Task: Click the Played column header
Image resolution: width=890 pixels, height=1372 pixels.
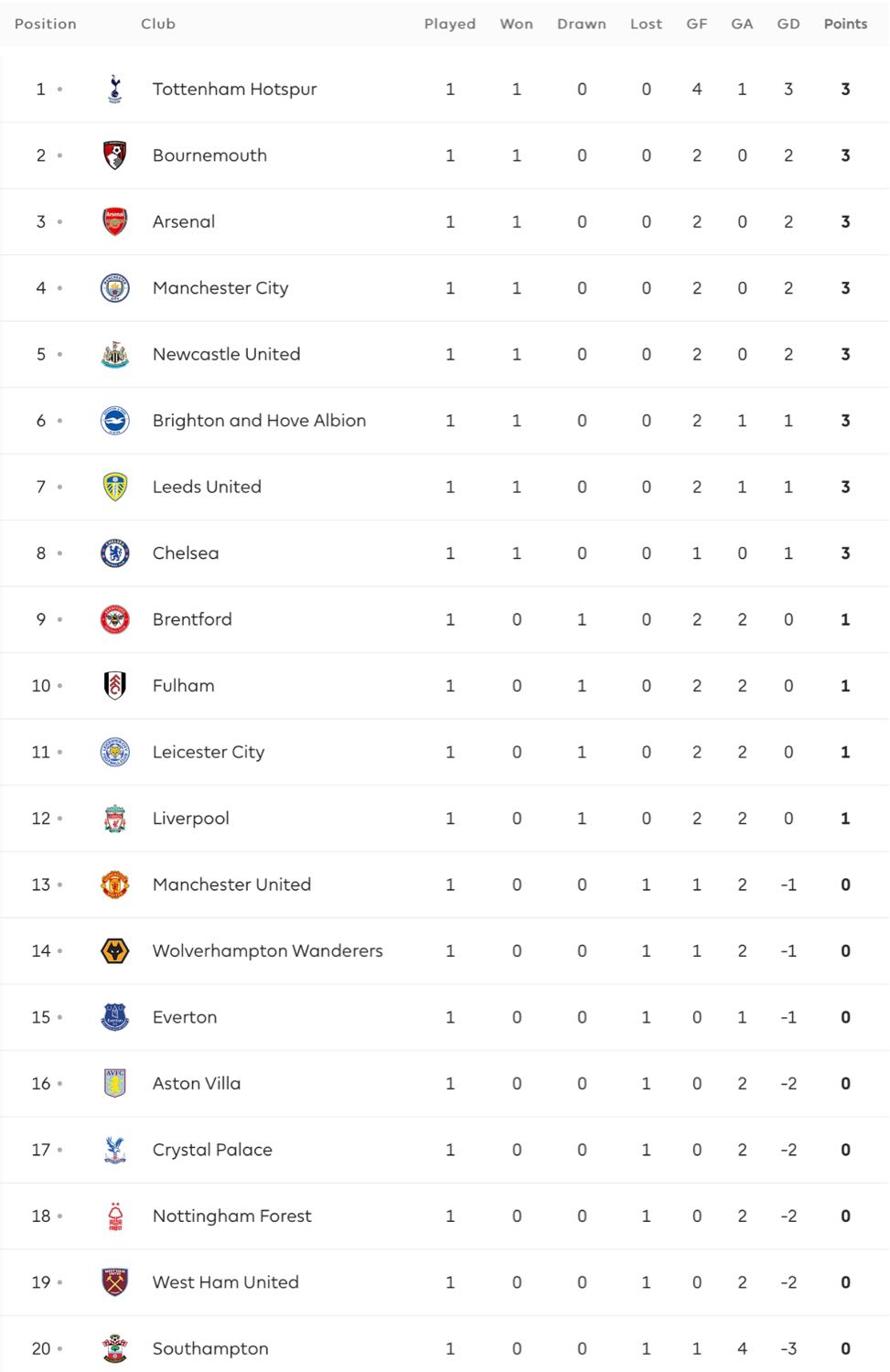Action: pos(450,24)
